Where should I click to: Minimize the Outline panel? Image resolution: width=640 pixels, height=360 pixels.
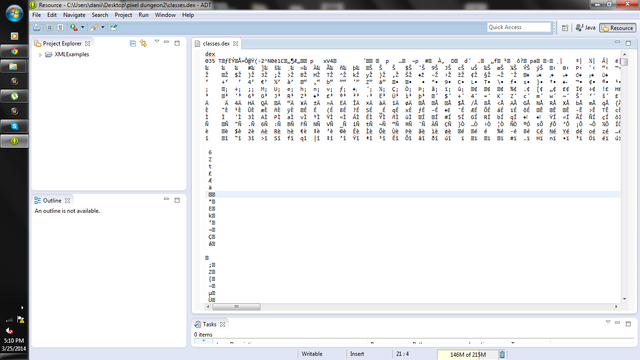tap(167, 199)
